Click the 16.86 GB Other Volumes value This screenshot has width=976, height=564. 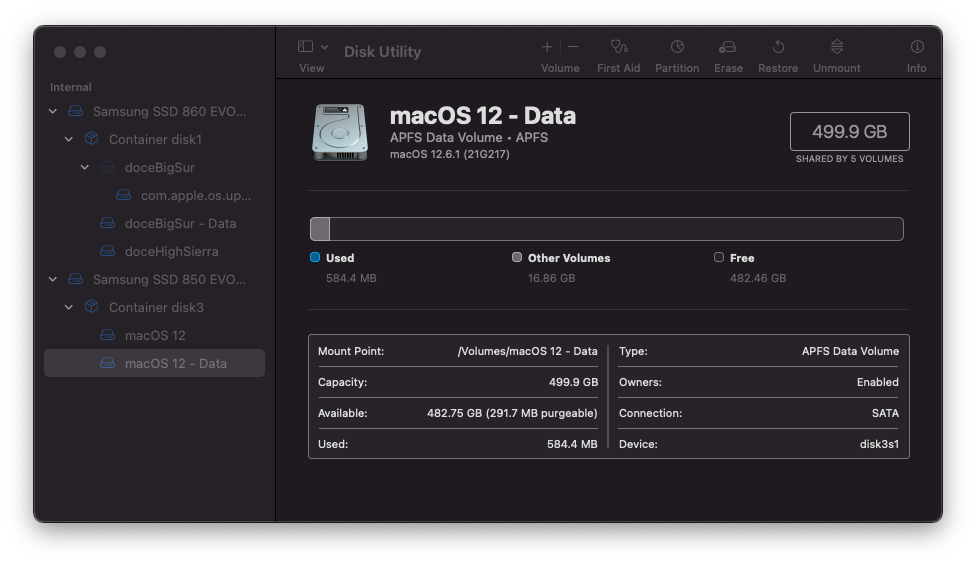[x=551, y=278]
